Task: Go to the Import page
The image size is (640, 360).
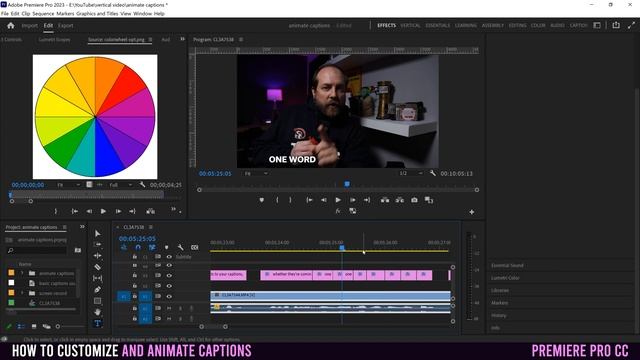Action: (x=29, y=25)
